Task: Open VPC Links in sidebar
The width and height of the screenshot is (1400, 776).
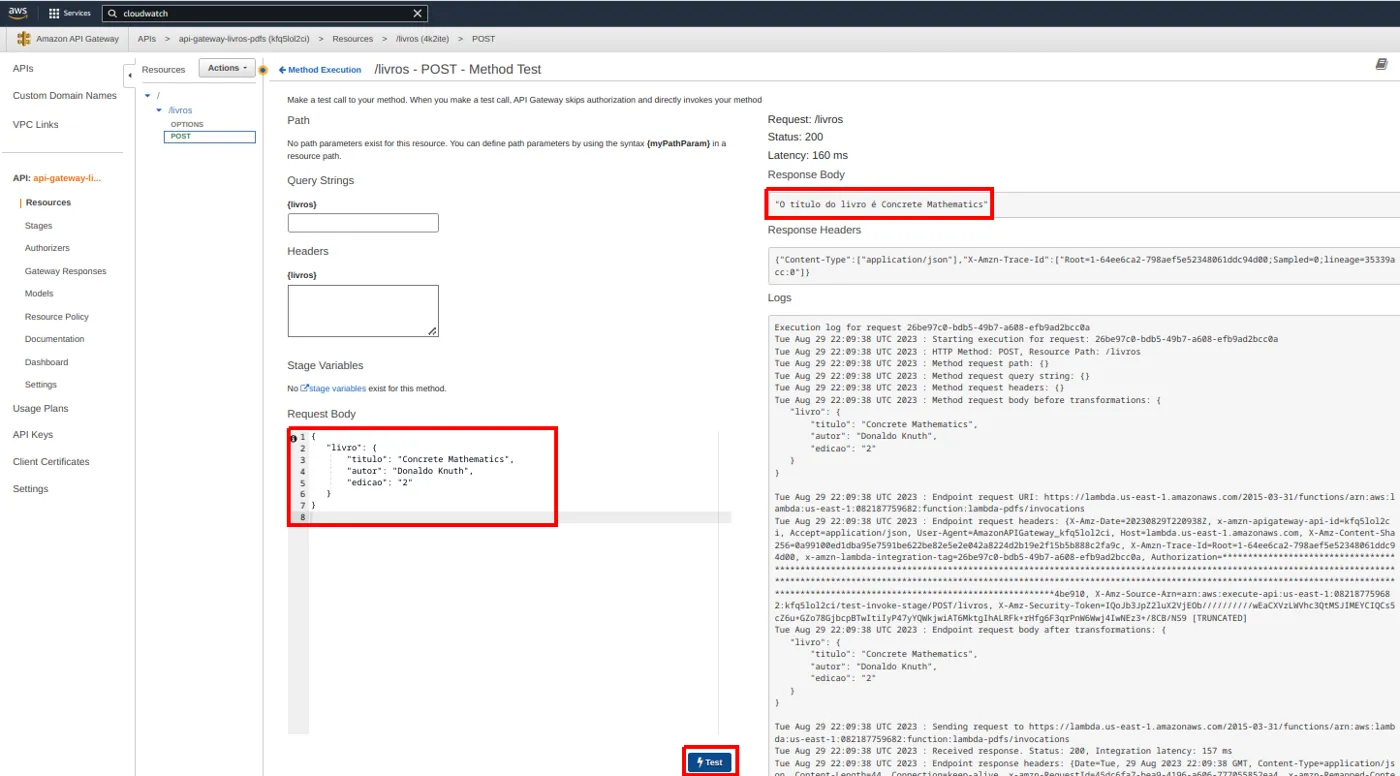Action: pyautogui.click(x=35, y=125)
